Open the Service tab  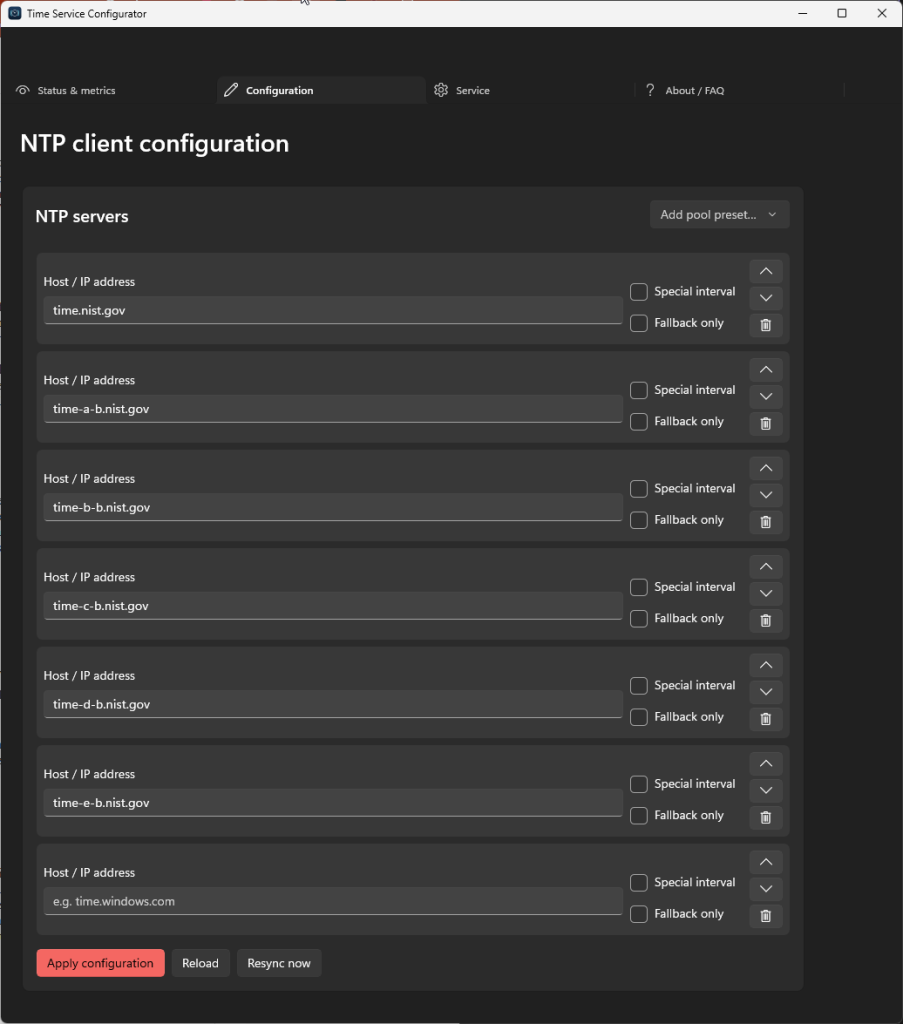pos(530,90)
